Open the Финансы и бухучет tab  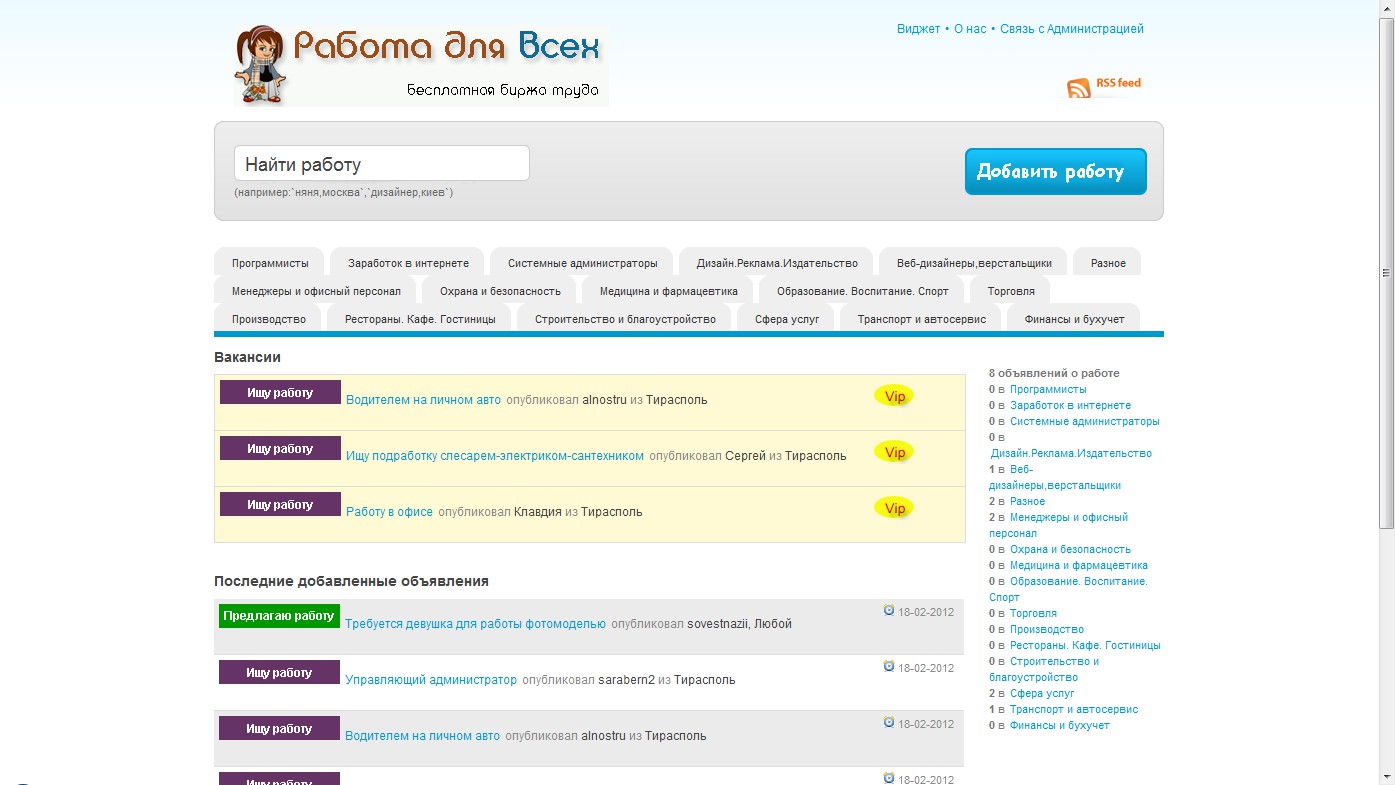tap(1073, 319)
